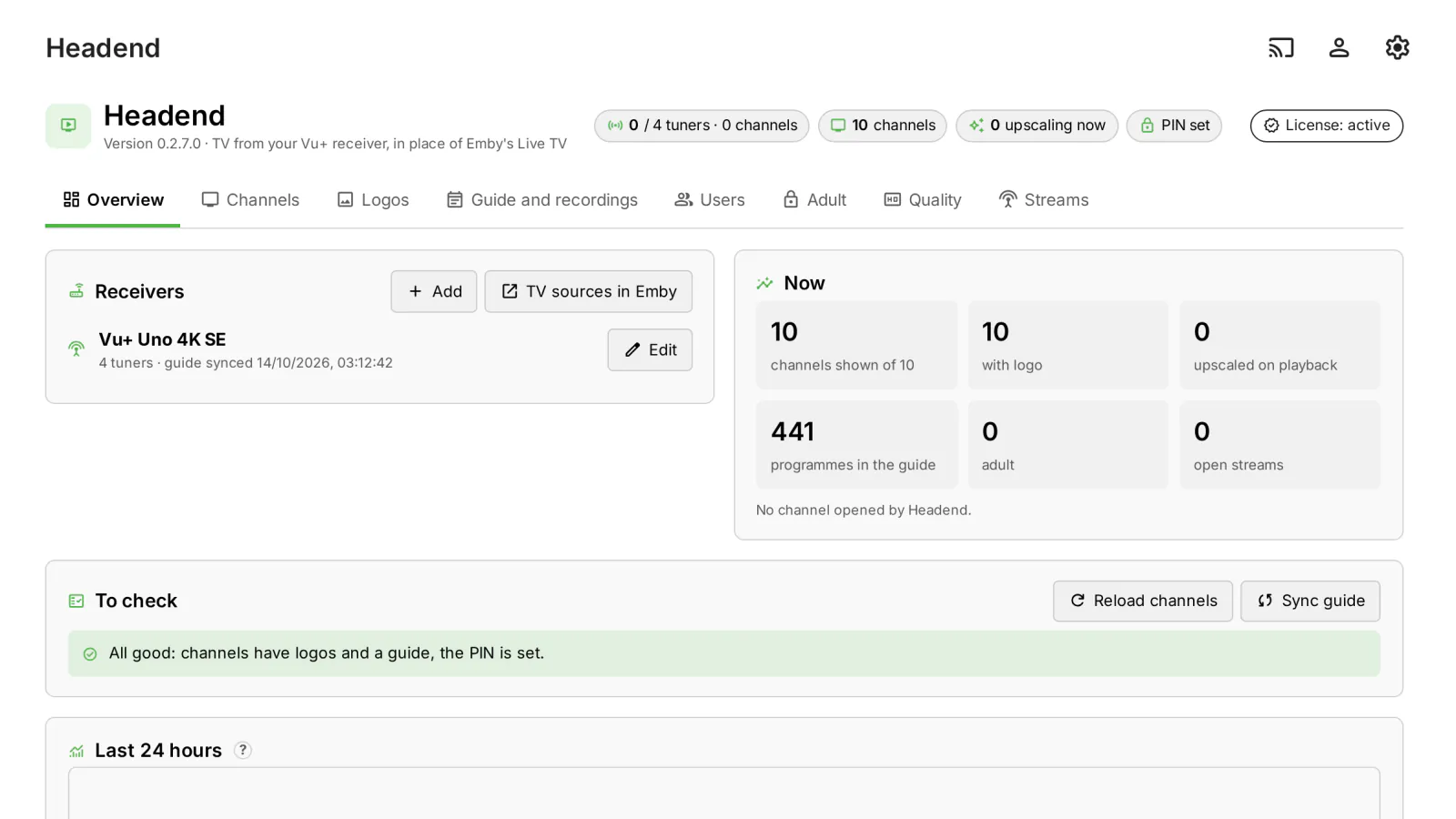Image resolution: width=1456 pixels, height=819 pixels.
Task: Click the To check checklist icon
Action: tap(76, 601)
